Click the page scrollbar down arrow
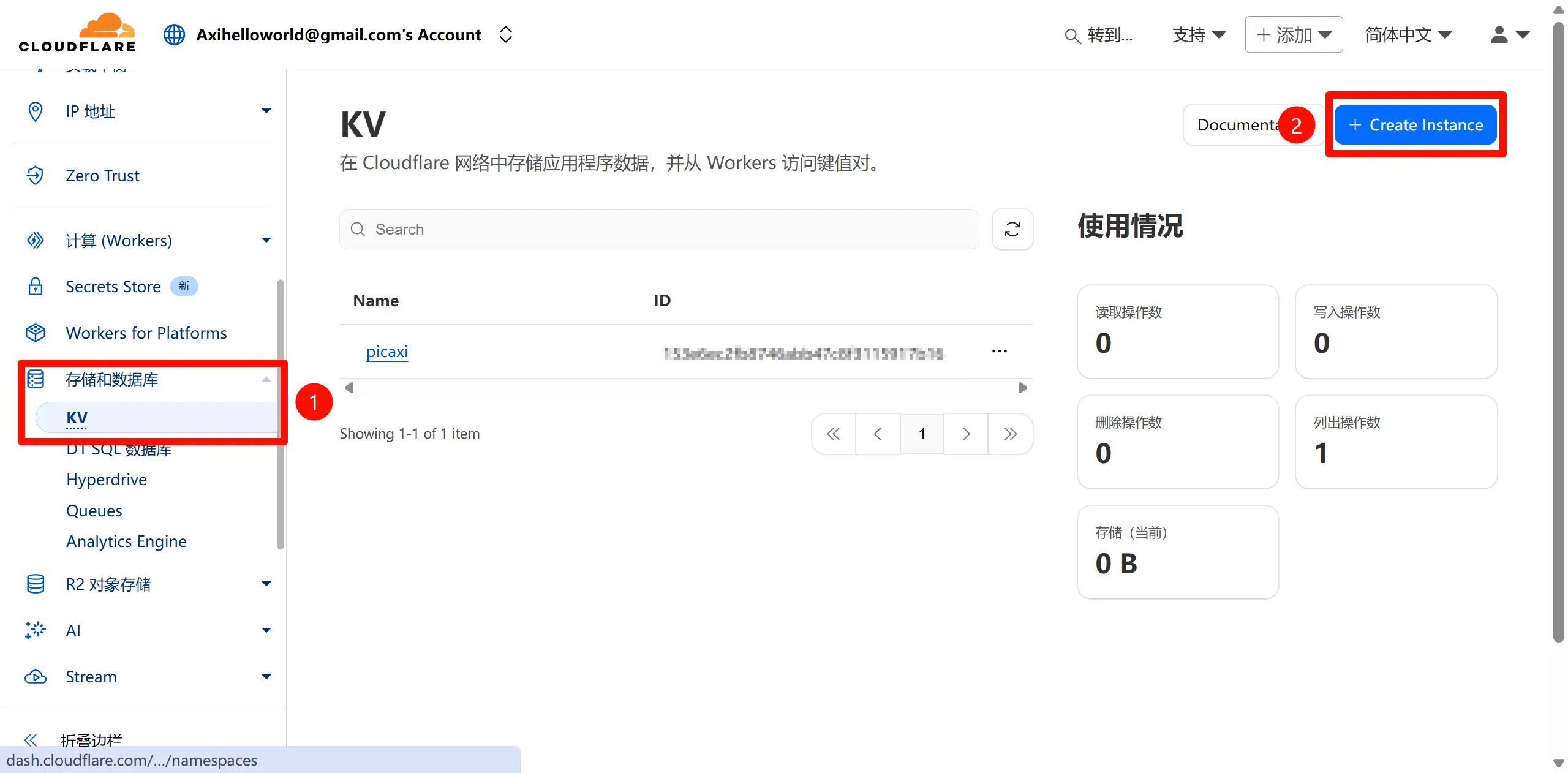This screenshot has width=1568, height=773. tap(1559, 763)
